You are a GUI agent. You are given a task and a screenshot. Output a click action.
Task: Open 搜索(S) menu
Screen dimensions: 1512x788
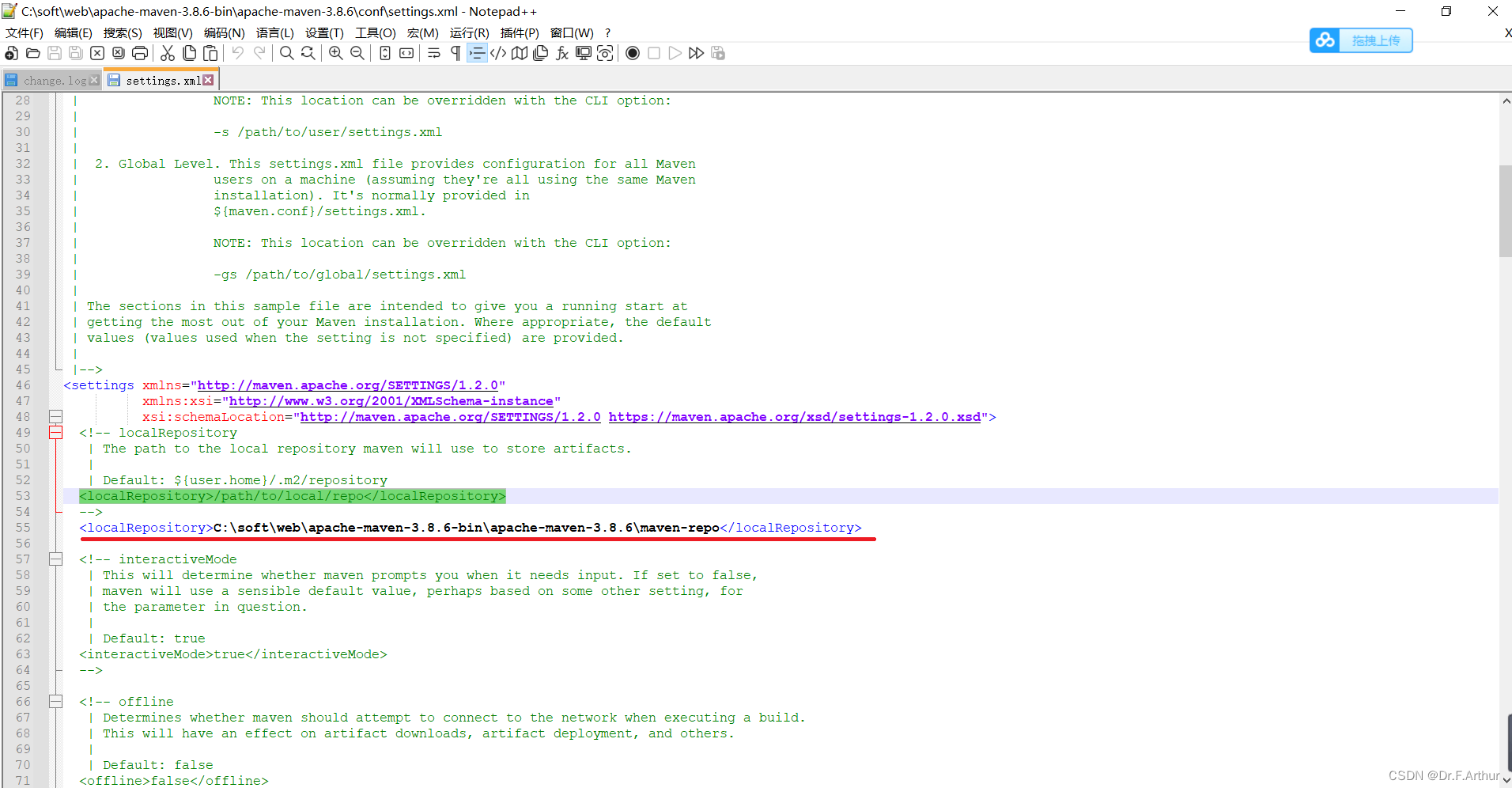click(x=123, y=32)
